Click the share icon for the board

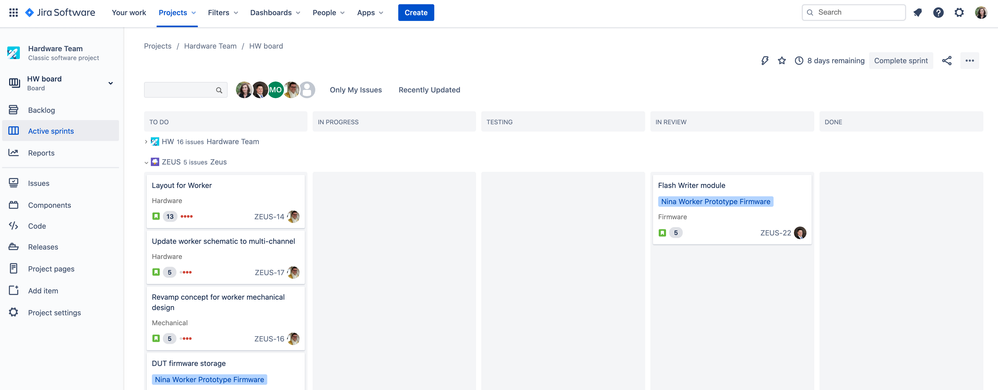point(947,60)
